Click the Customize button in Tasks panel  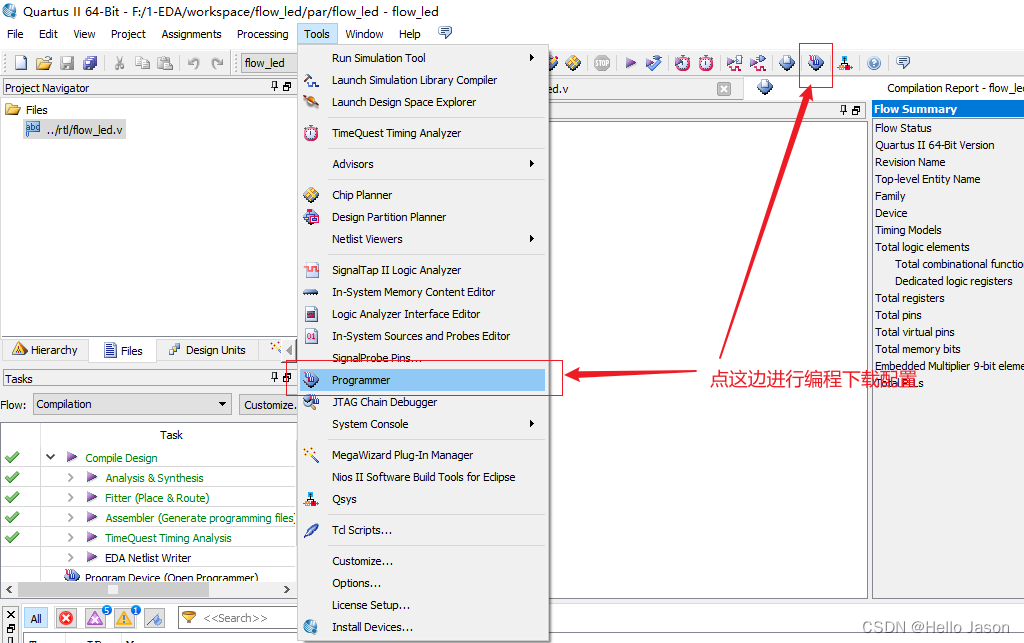pyautogui.click(x=268, y=405)
